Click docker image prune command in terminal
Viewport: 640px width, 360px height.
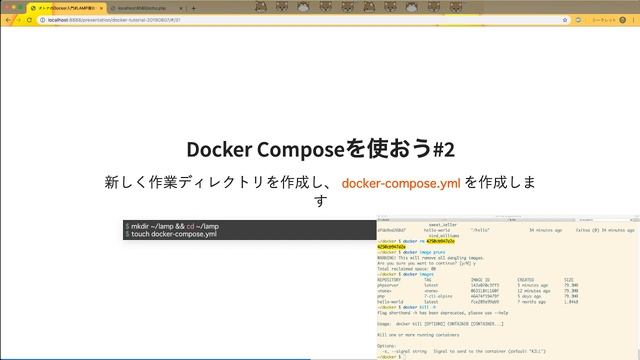pos(424,252)
